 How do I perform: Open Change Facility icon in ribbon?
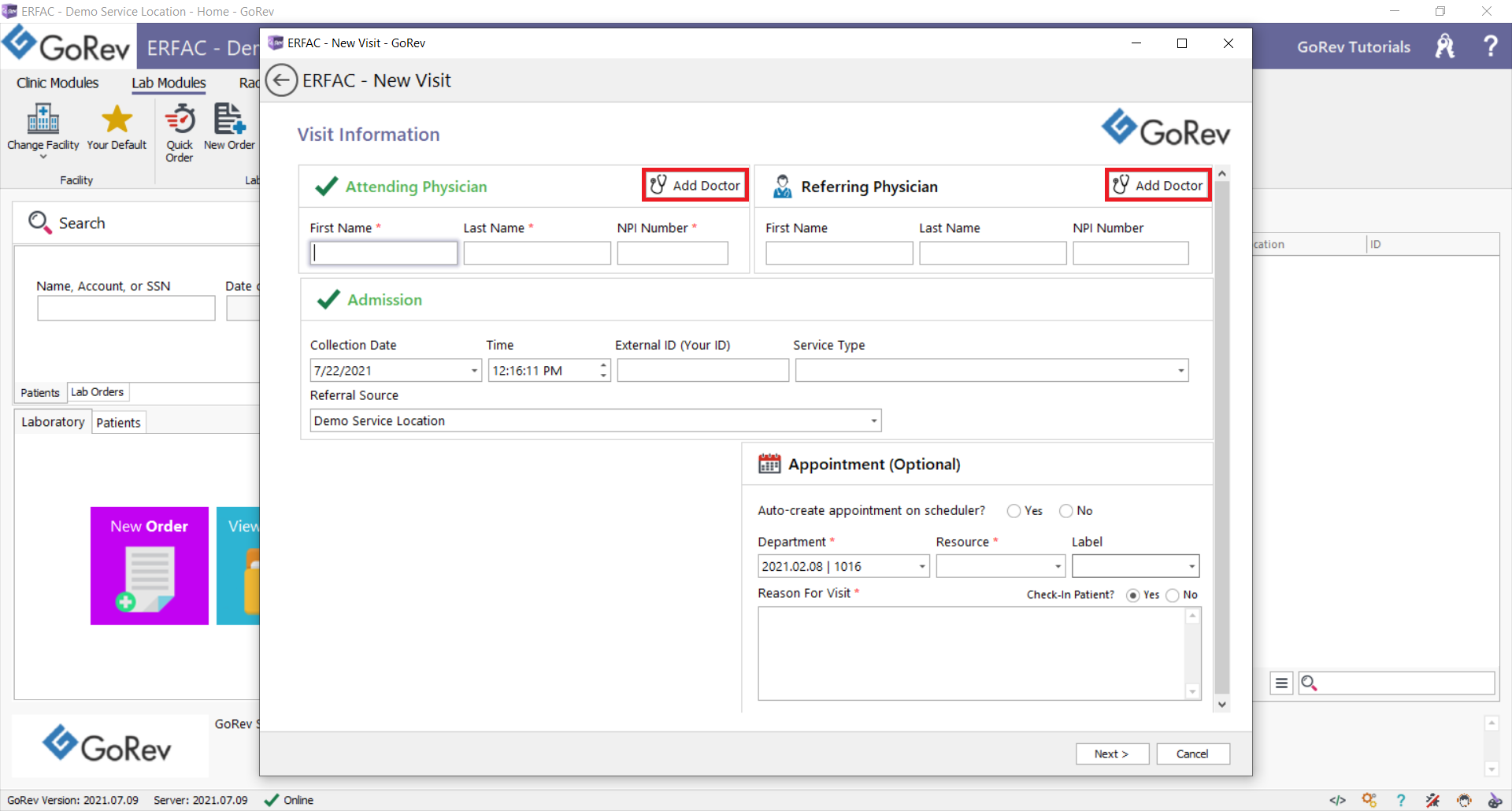[x=43, y=119]
